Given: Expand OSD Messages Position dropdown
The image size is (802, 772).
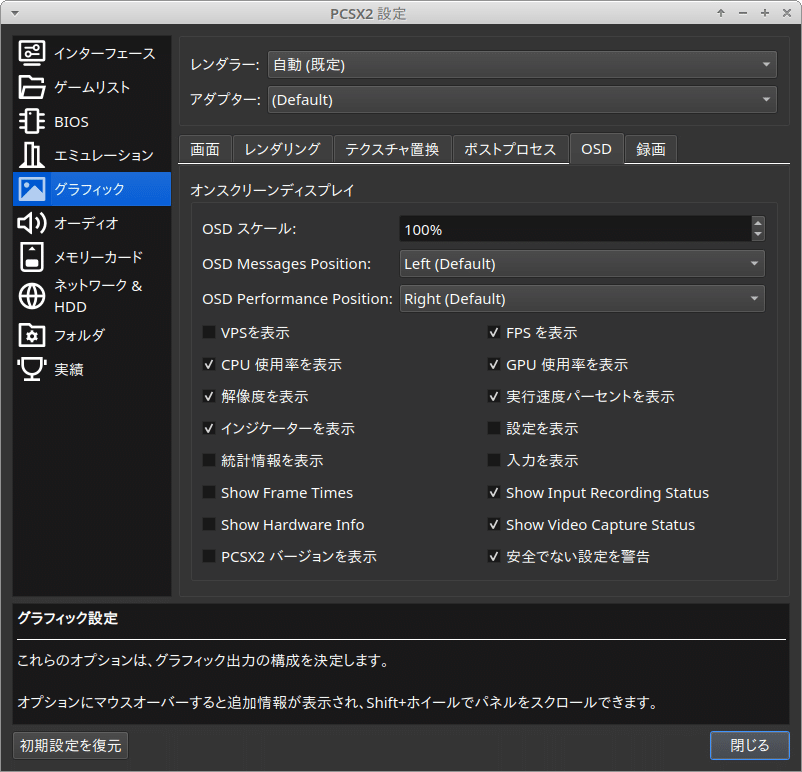Looking at the screenshot, I should click(x=582, y=263).
